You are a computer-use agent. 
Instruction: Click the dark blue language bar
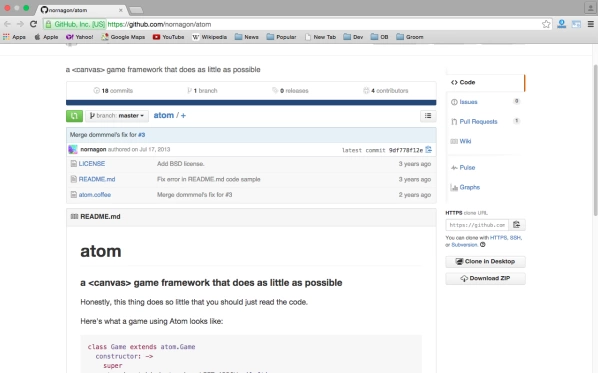click(x=251, y=102)
